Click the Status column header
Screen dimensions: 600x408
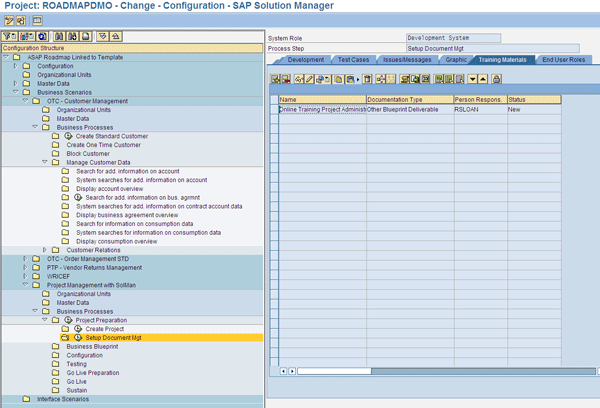click(x=534, y=100)
